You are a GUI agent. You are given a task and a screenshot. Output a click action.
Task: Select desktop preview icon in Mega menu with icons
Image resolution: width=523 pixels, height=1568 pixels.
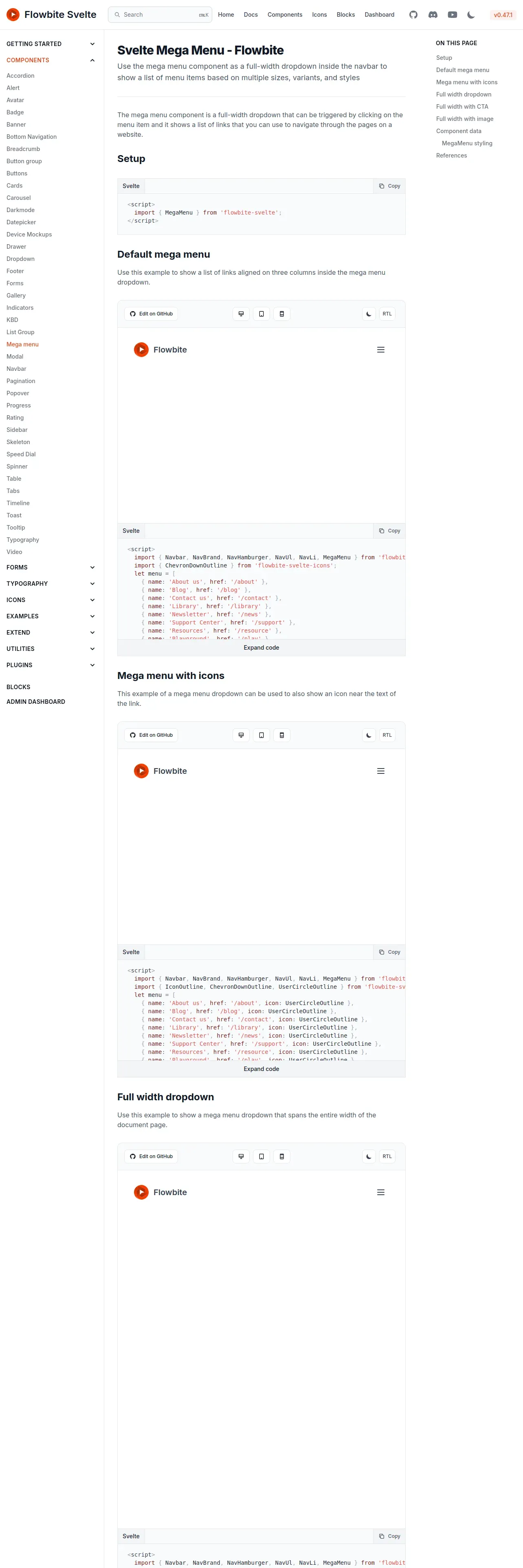pyautogui.click(x=241, y=735)
